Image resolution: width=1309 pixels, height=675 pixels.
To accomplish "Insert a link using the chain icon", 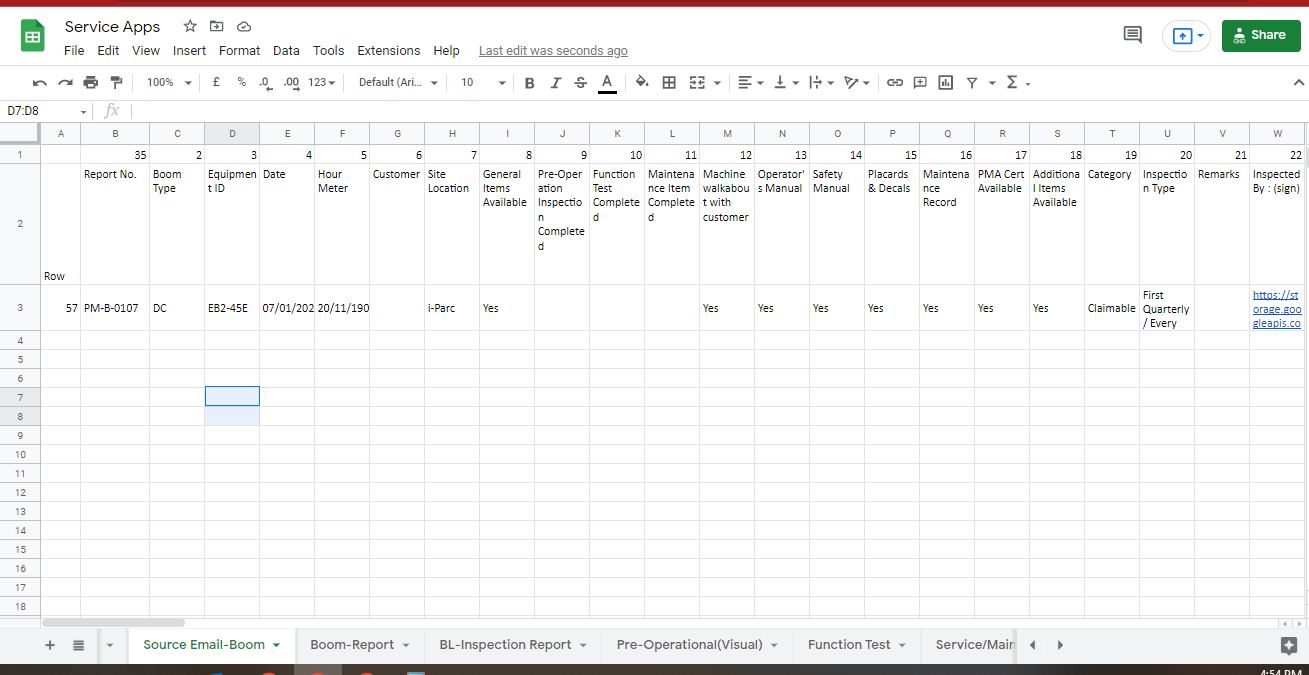I will tap(895, 83).
